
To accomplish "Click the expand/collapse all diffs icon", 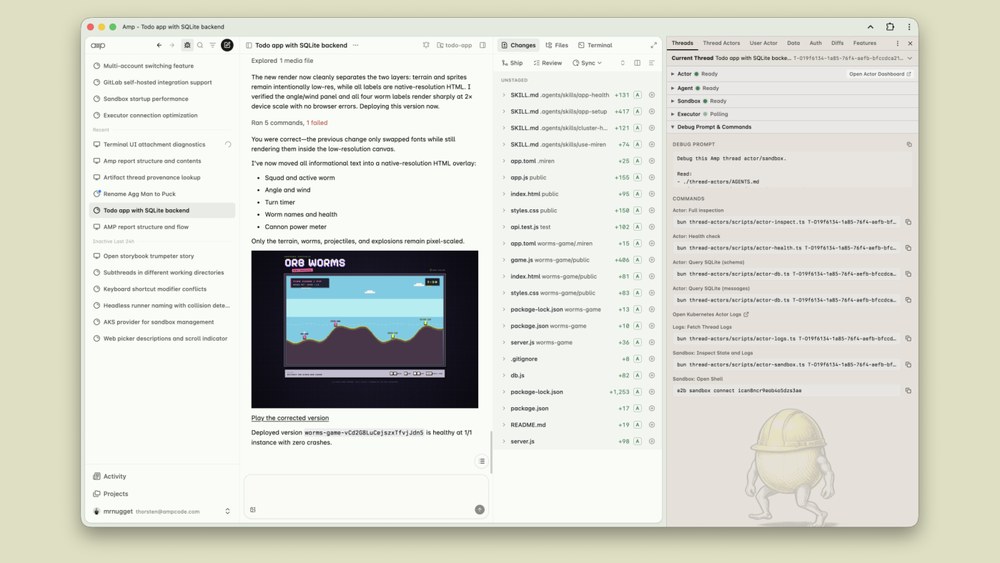I will 622,63.
